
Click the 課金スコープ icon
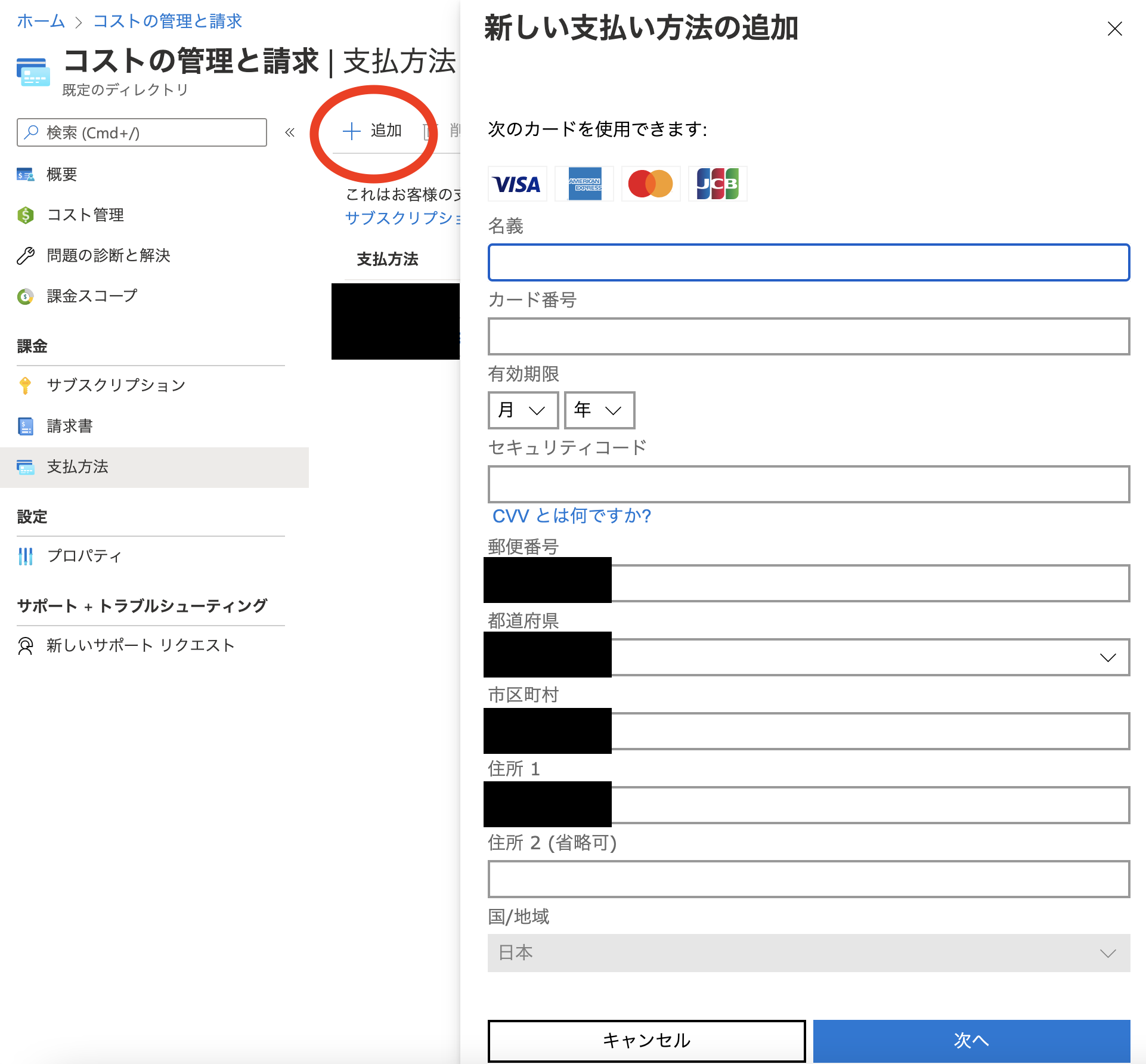click(25, 296)
